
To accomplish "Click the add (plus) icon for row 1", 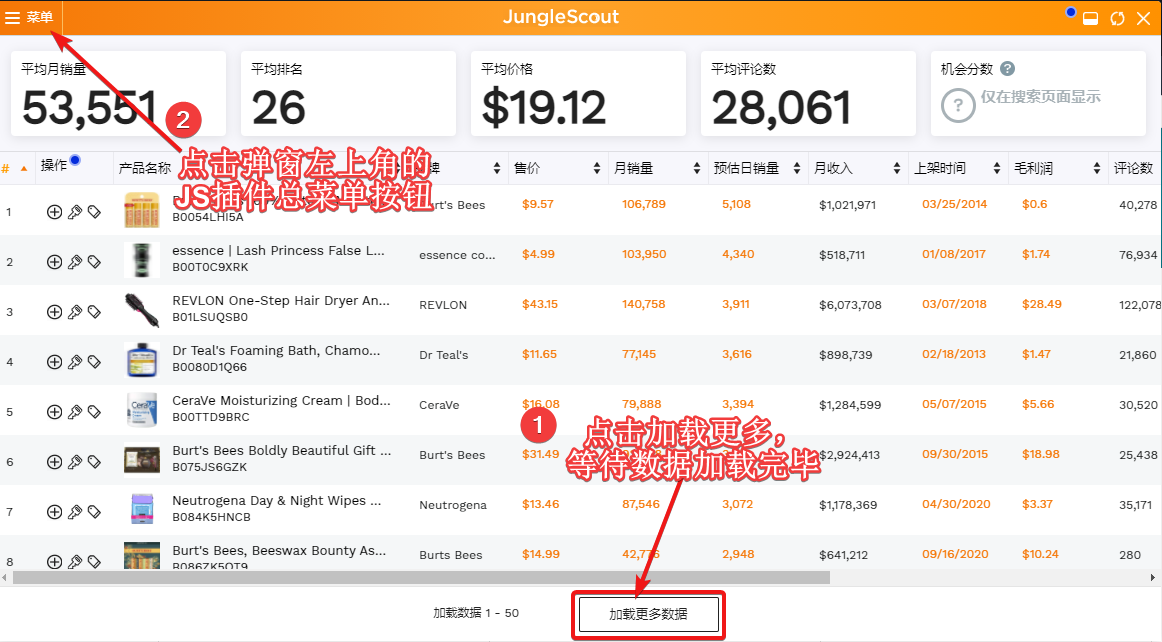I will [x=54, y=212].
